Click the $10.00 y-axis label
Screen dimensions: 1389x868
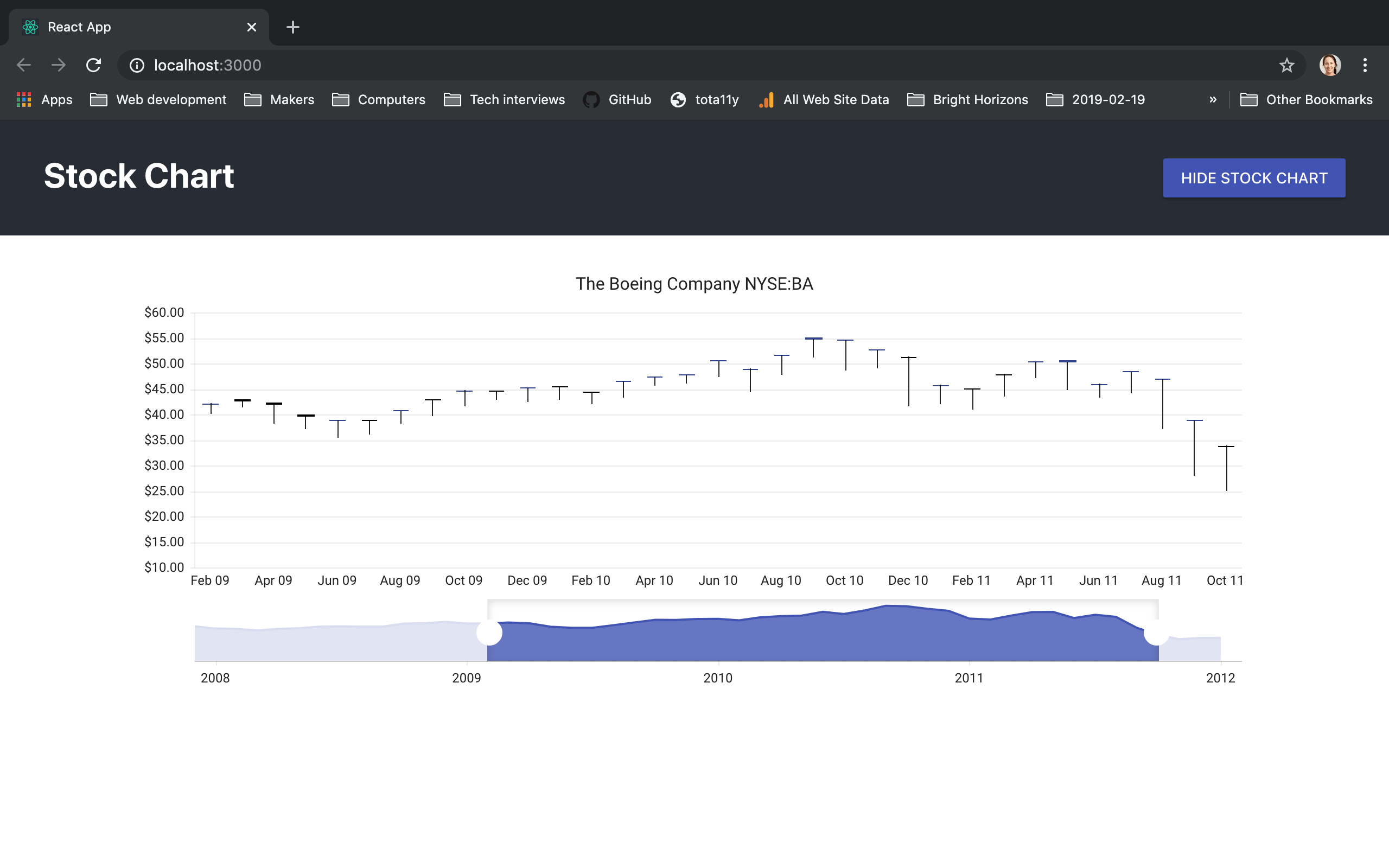pos(164,567)
